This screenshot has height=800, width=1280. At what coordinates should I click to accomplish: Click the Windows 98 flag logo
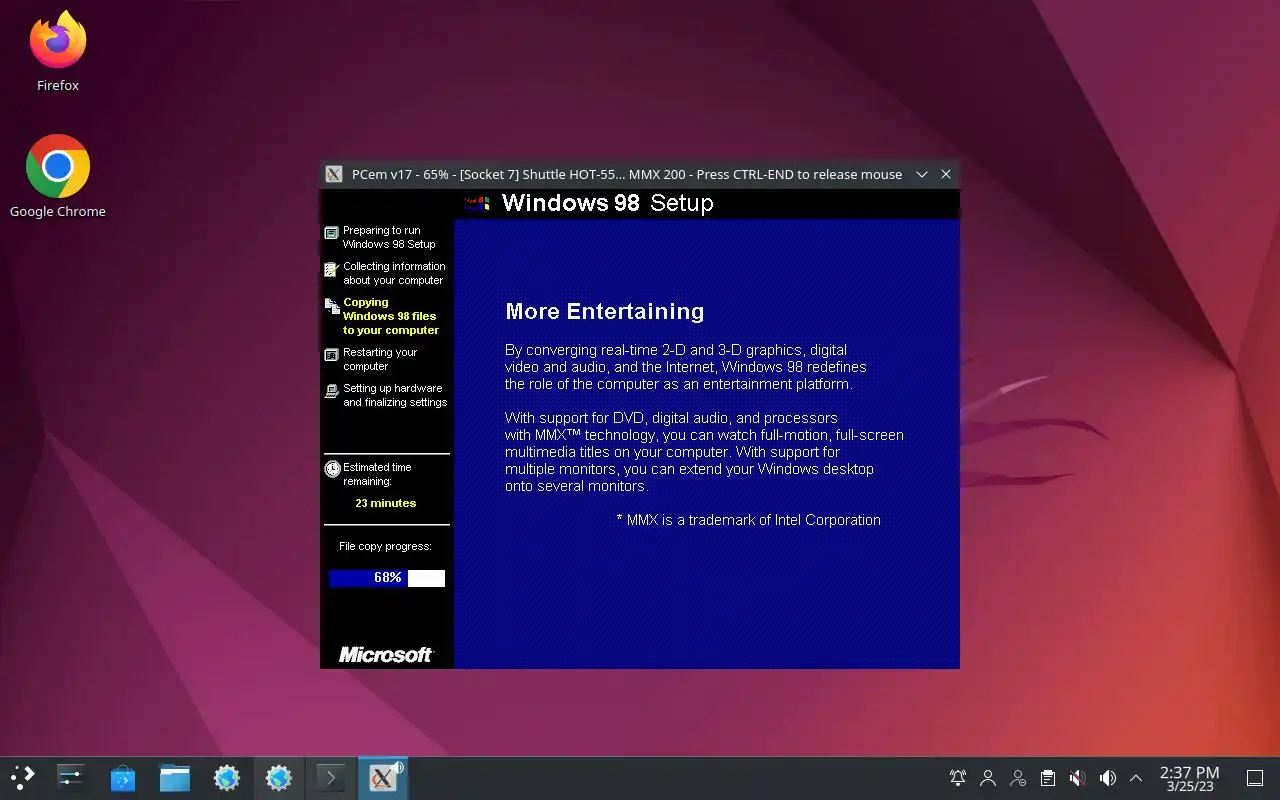[x=478, y=203]
